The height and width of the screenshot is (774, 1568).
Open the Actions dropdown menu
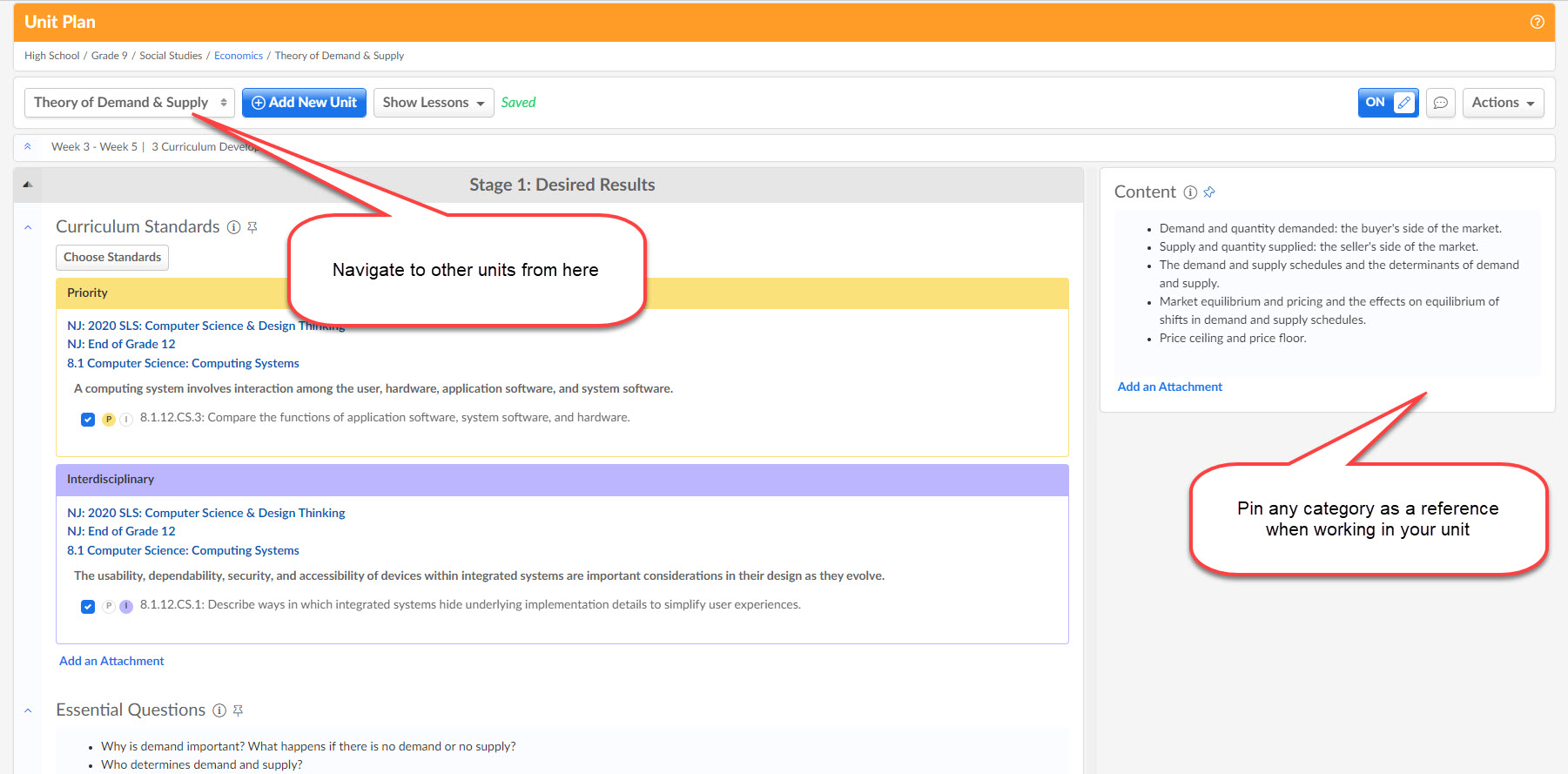[x=1503, y=103]
